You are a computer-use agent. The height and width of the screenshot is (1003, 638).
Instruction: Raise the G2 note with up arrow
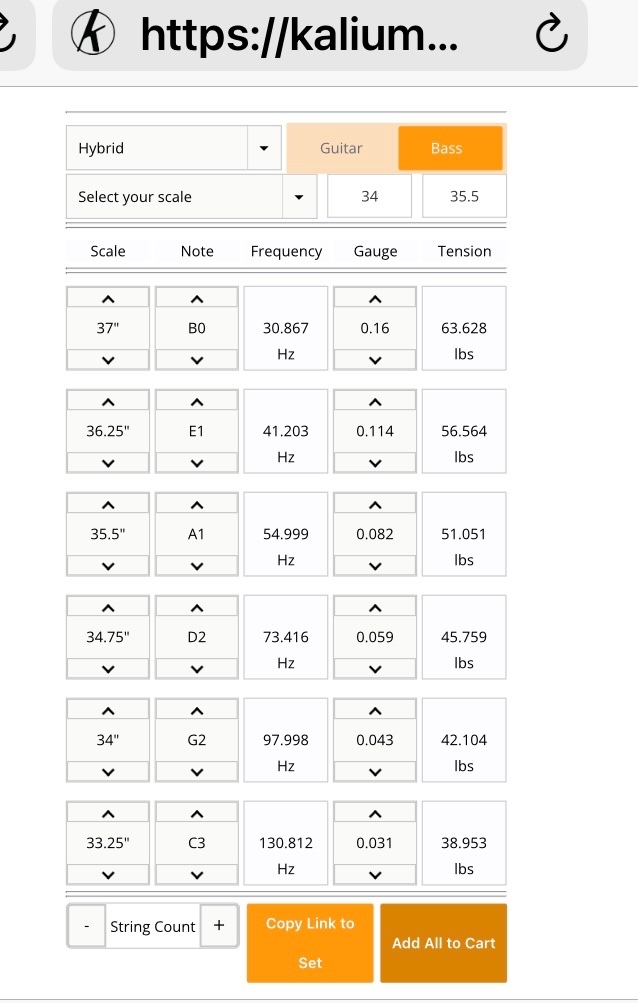point(196,711)
